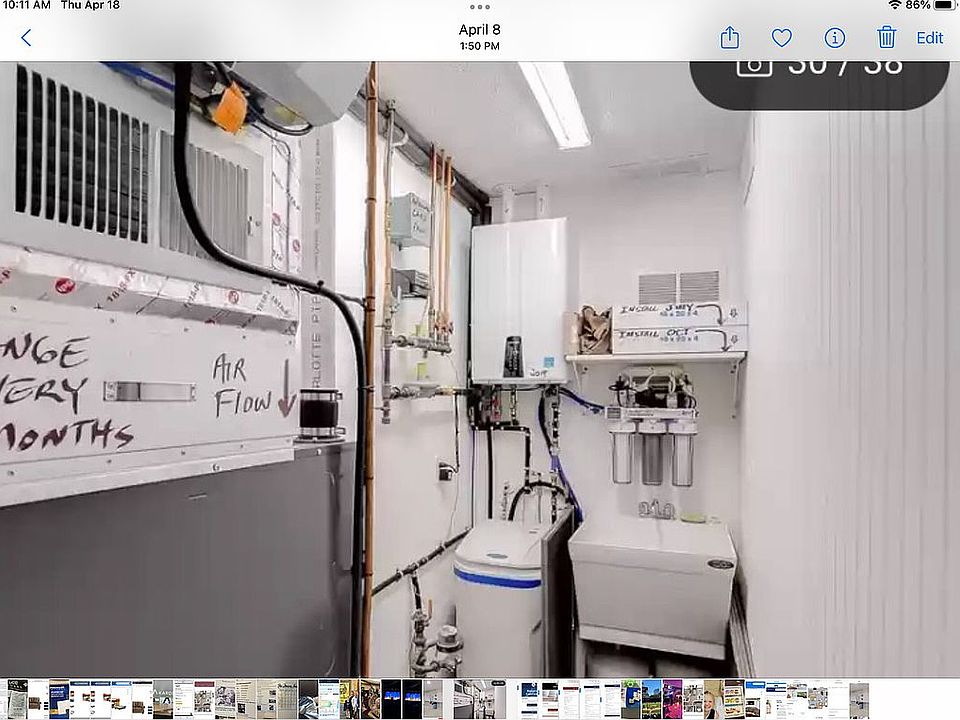Select the rightmost thumbnail in the filmstrip
This screenshot has width=960, height=720.
859,698
